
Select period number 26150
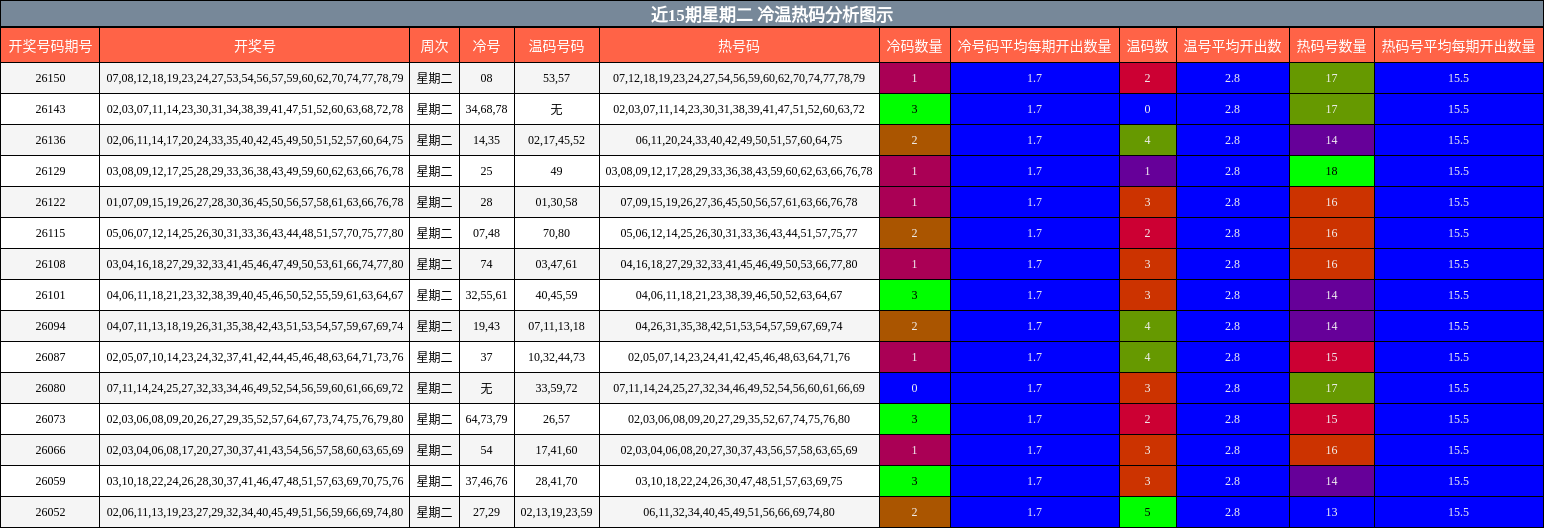point(50,78)
